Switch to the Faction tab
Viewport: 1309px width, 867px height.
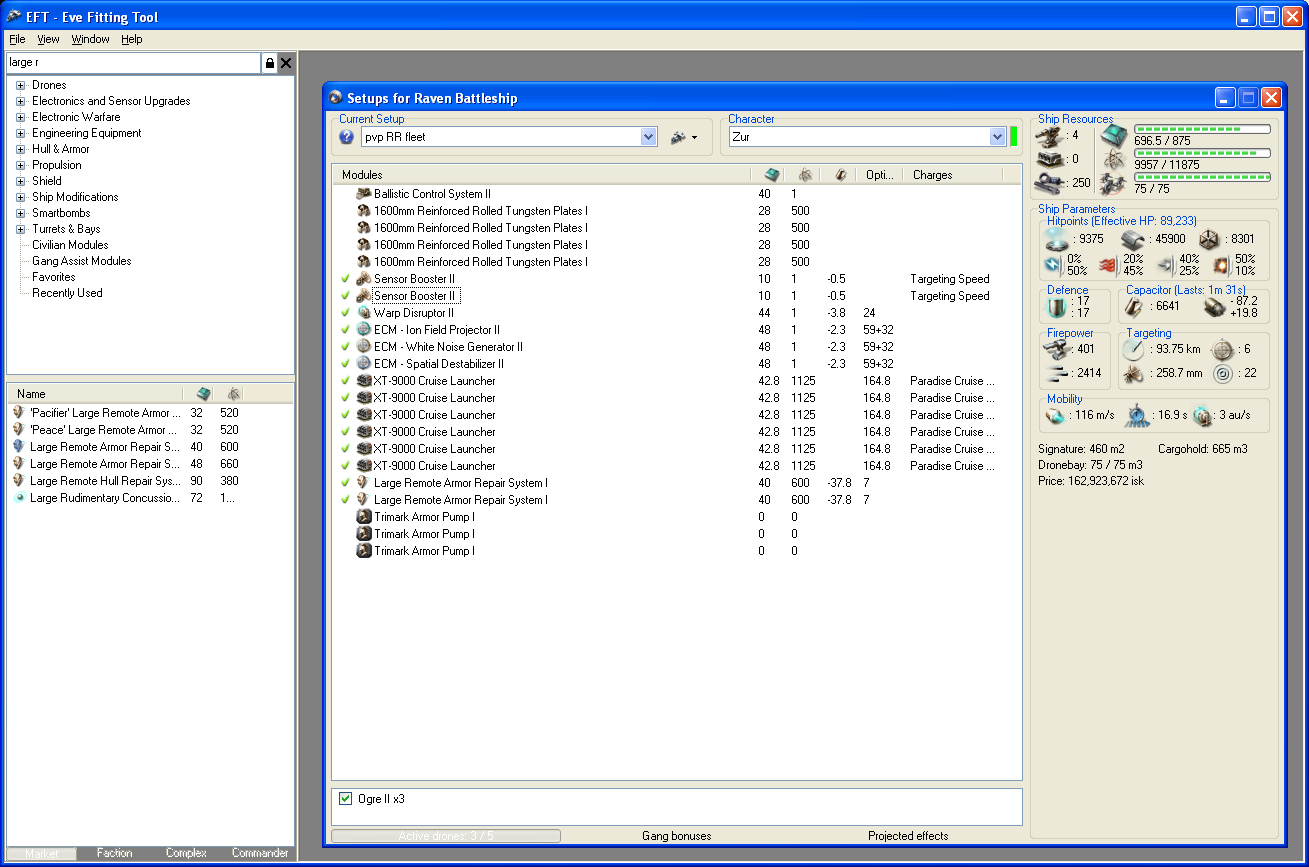click(114, 853)
